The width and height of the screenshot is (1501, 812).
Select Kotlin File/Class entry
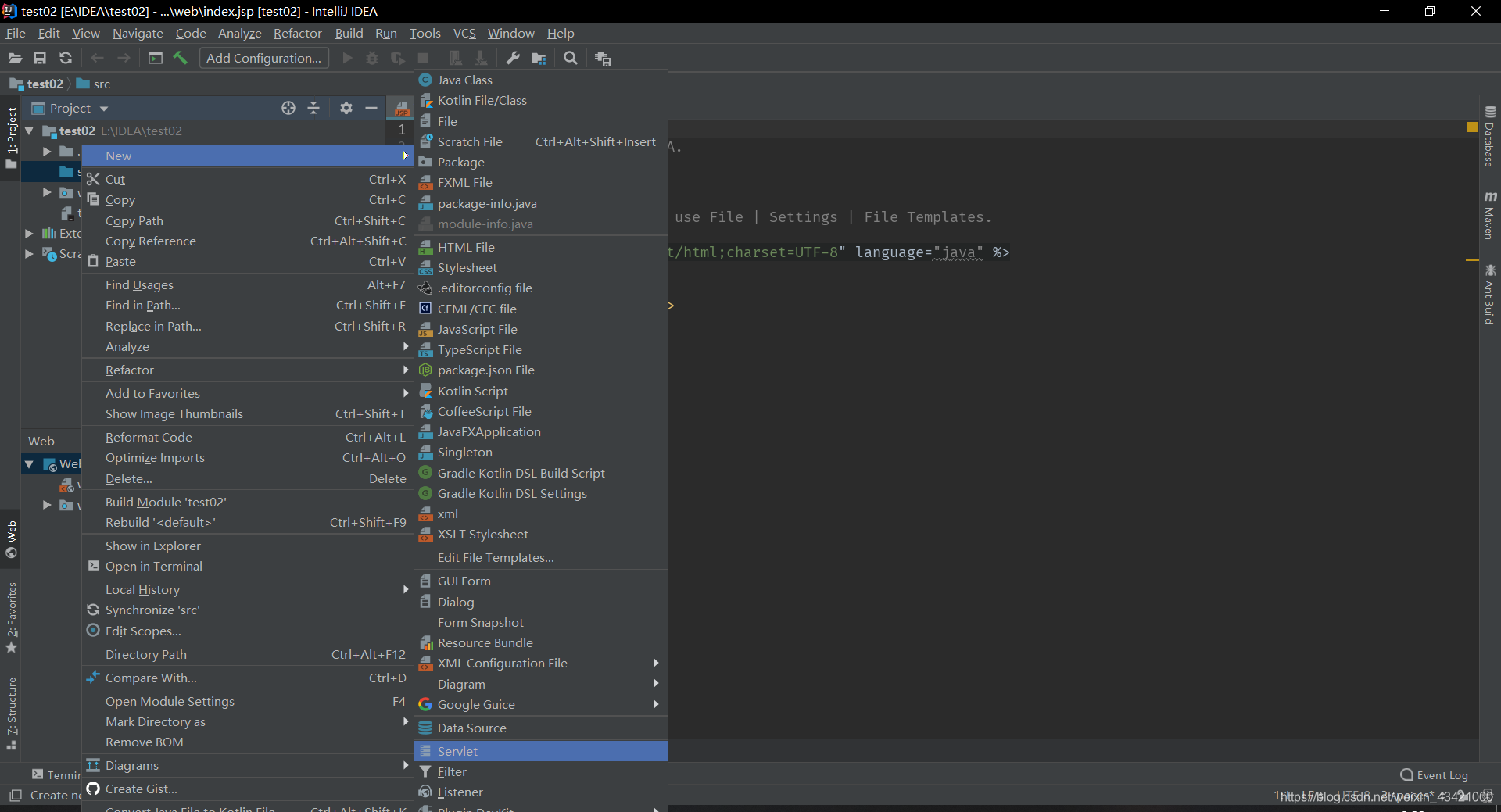coord(541,100)
